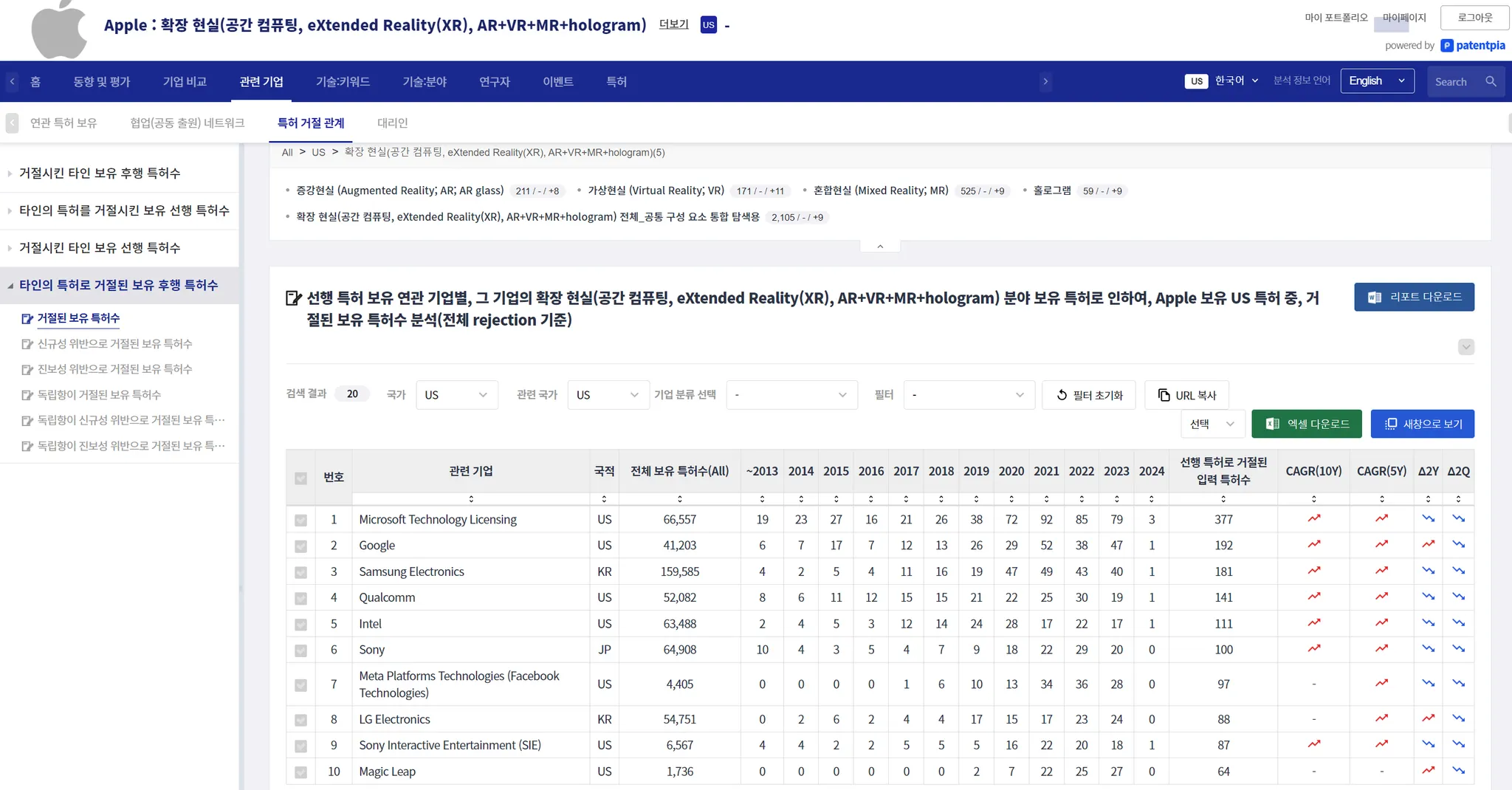Click Meta Platforms row CAGR(5Y) trend icon

tap(1381, 684)
